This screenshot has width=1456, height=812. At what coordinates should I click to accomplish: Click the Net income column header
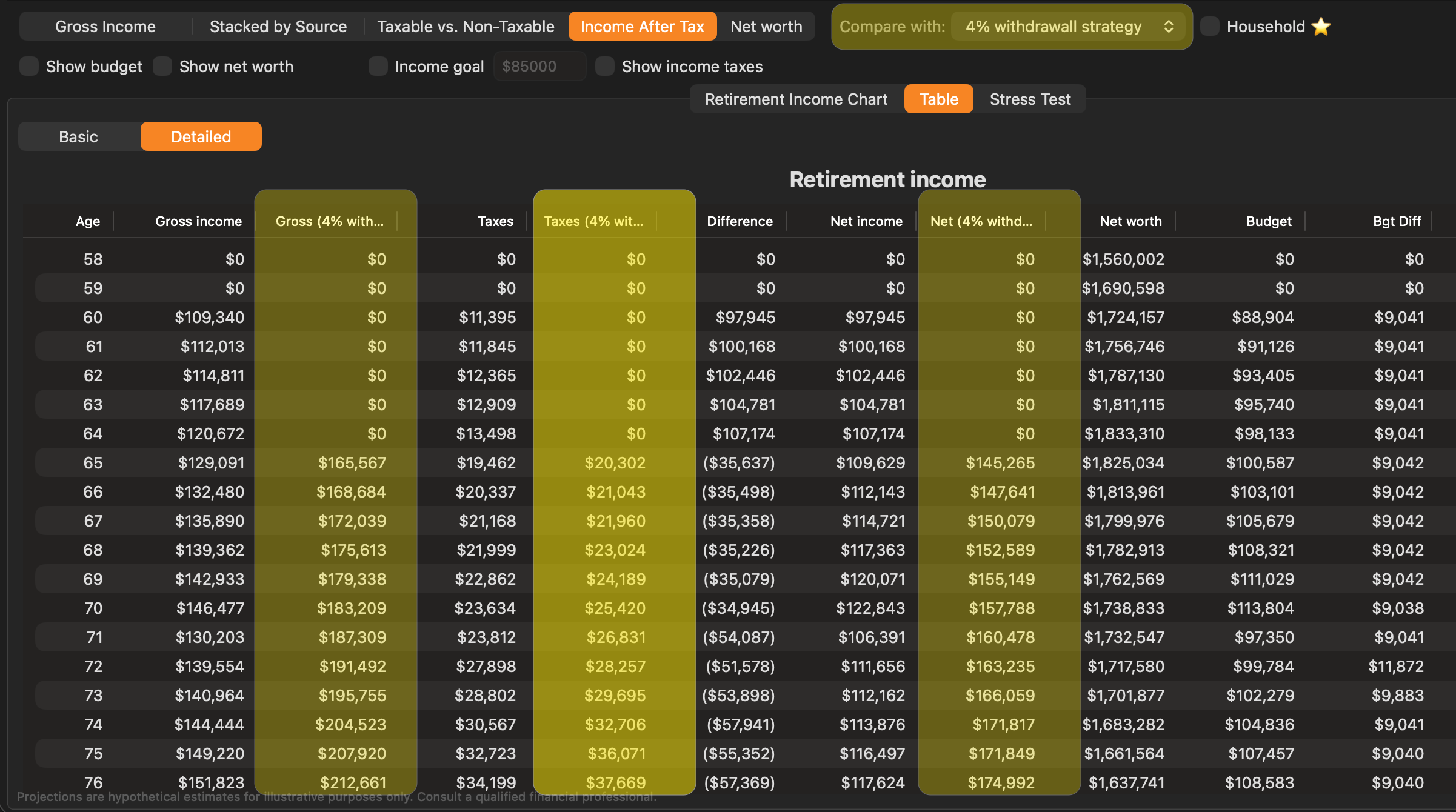tap(866, 221)
